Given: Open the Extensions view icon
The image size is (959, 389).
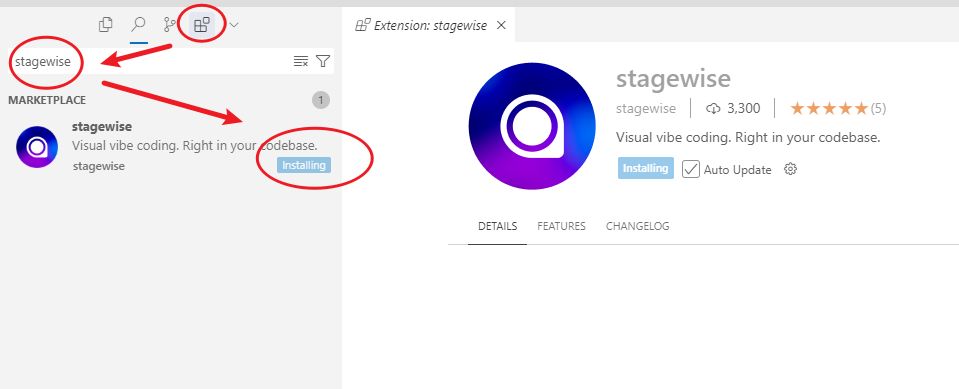Looking at the screenshot, I should tap(202, 25).
